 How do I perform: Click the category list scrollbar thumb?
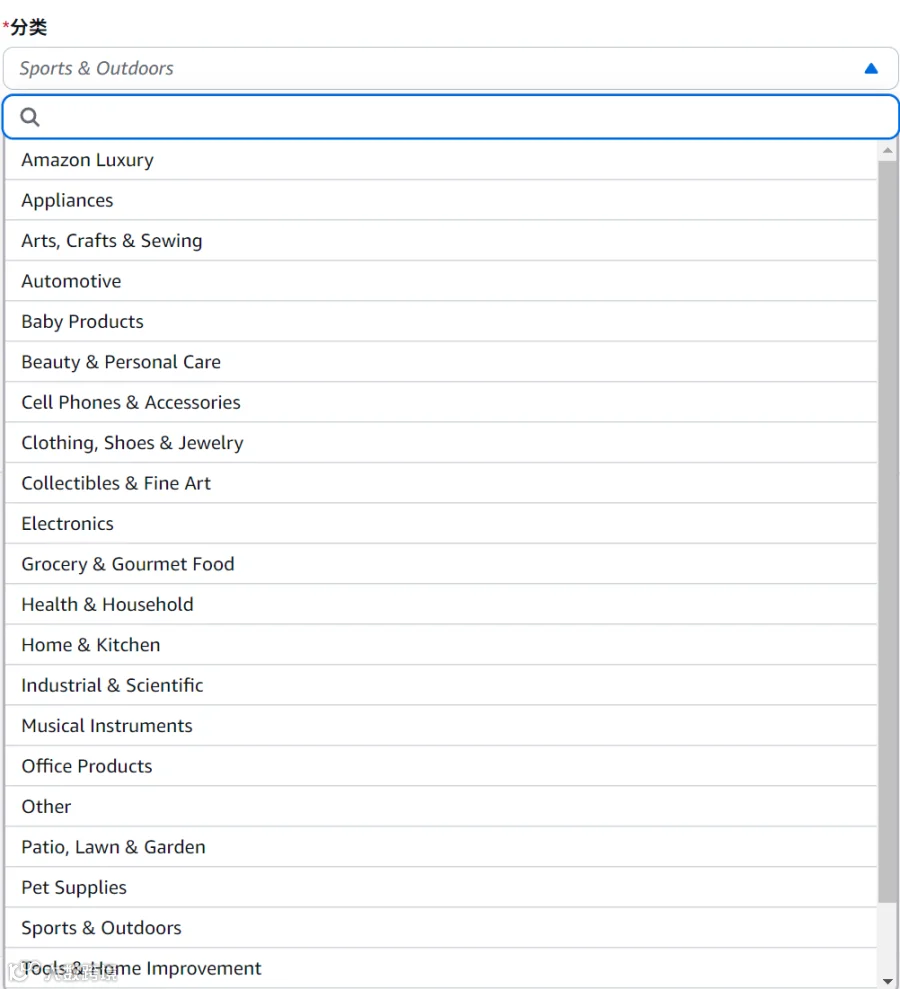tap(887, 531)
